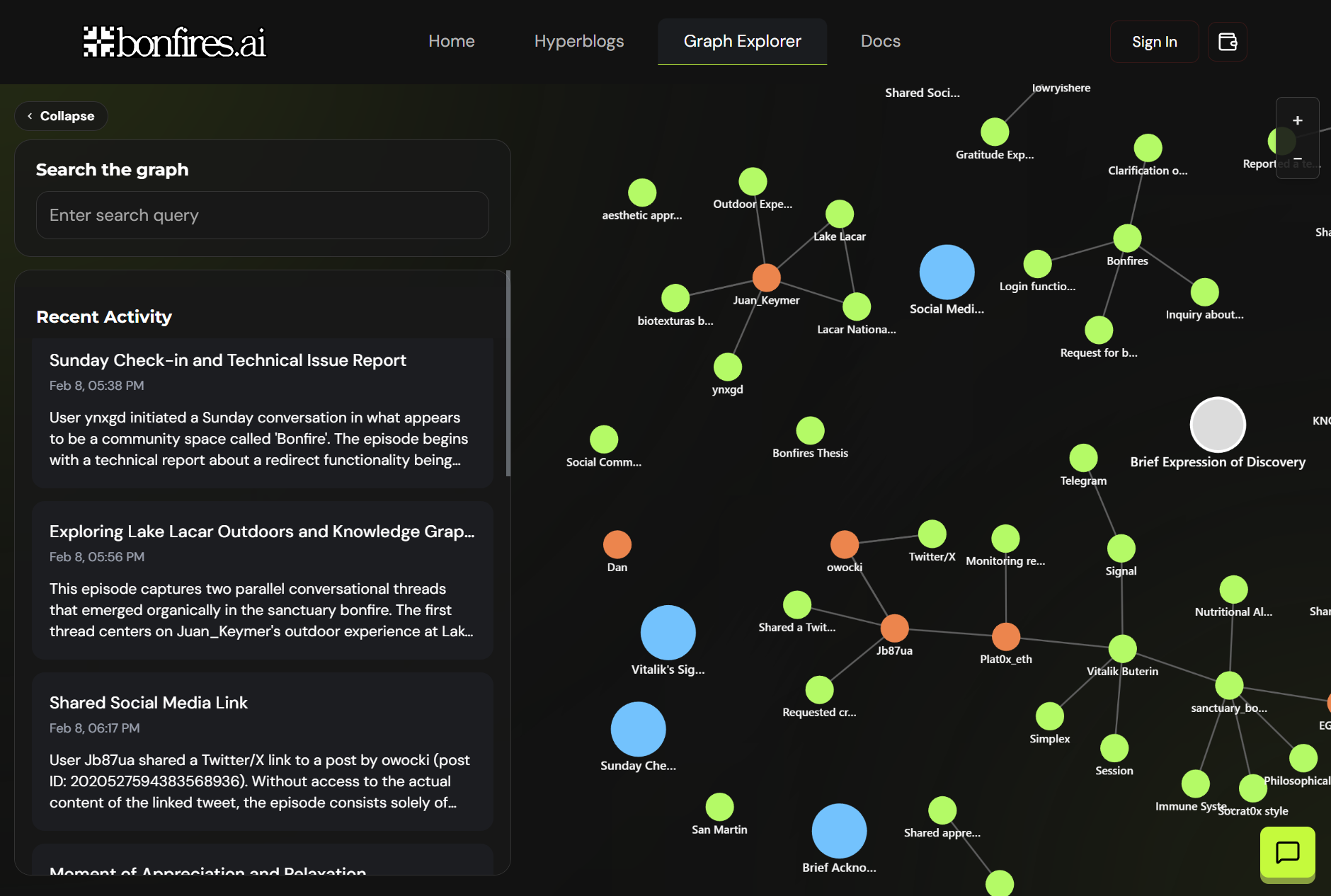Select the Bonfires Thesis node
1331x896 pixels.
[810, 430]
